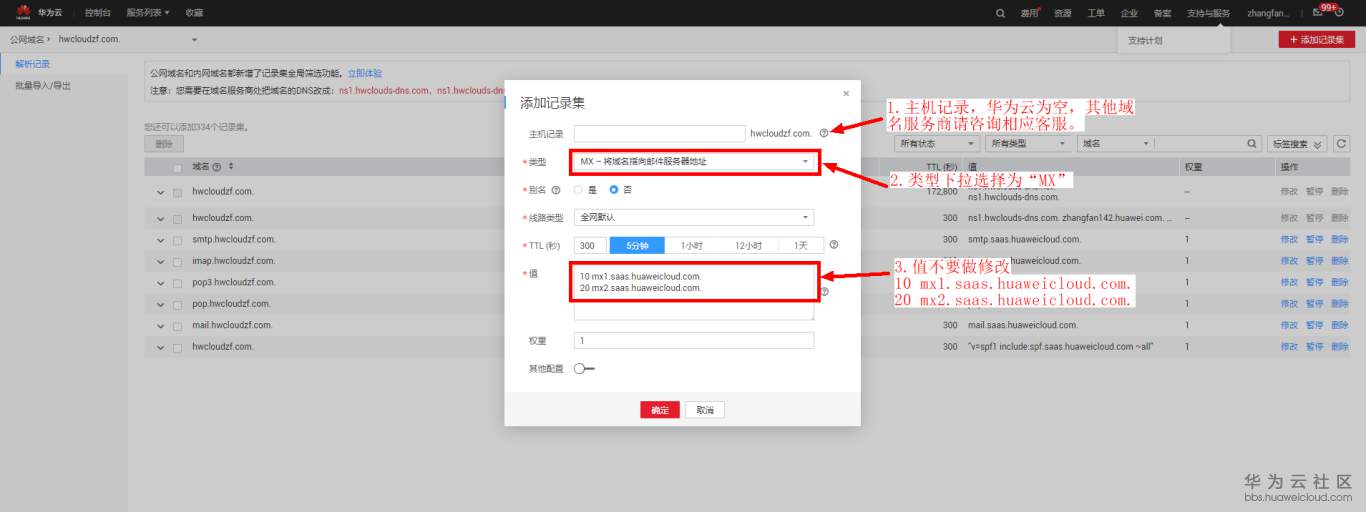1366x512 pixels.
Task: Open the domain switcher dropdown arrow
Action: pyautogui.click(x=194, y=40)
